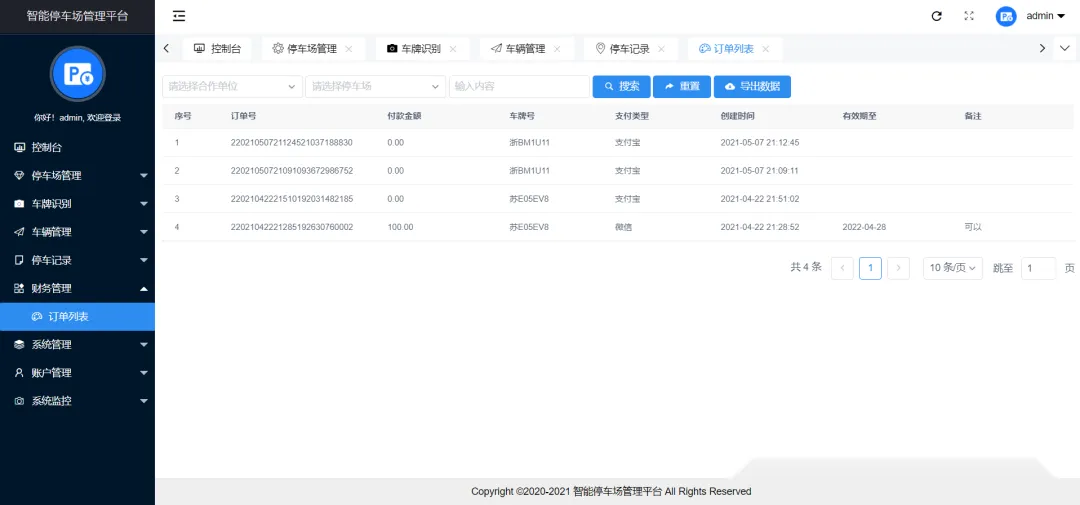Toggle sidebar collapse hamburger icon
Screen dimensions: 1080x505
click(179, 16)
